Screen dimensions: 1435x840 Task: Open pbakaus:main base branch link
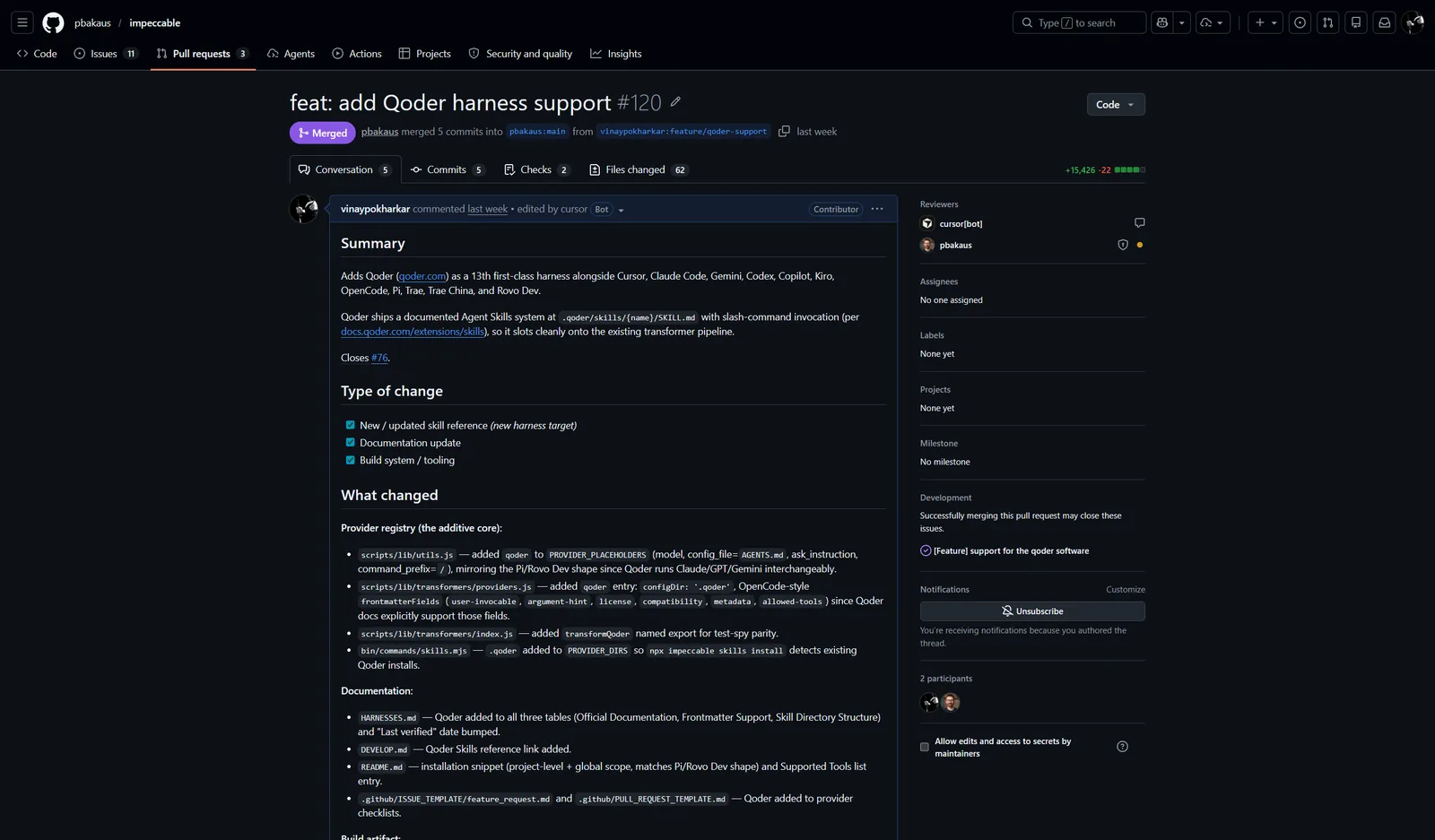coord(537,132)
